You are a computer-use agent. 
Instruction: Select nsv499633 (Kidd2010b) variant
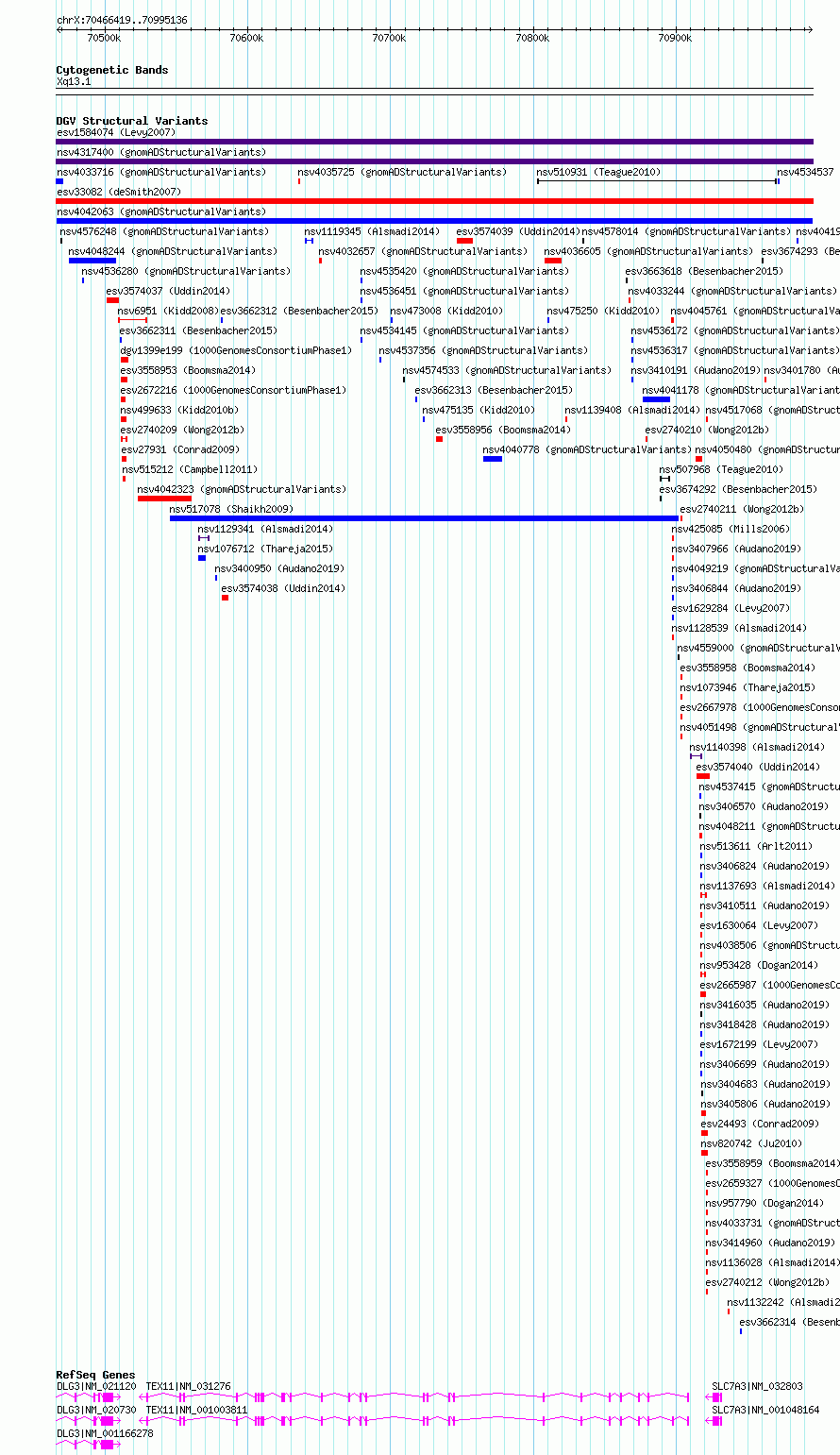pyautogui.click(x=179, y=410)
